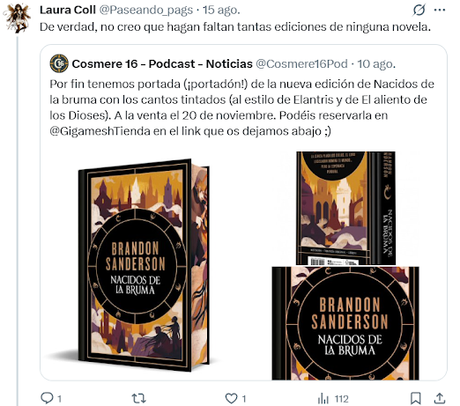Open Laura Coll display name link
The width and height of the screenshot is (460, 406).
pyautogui.click(x=68, y=10)
